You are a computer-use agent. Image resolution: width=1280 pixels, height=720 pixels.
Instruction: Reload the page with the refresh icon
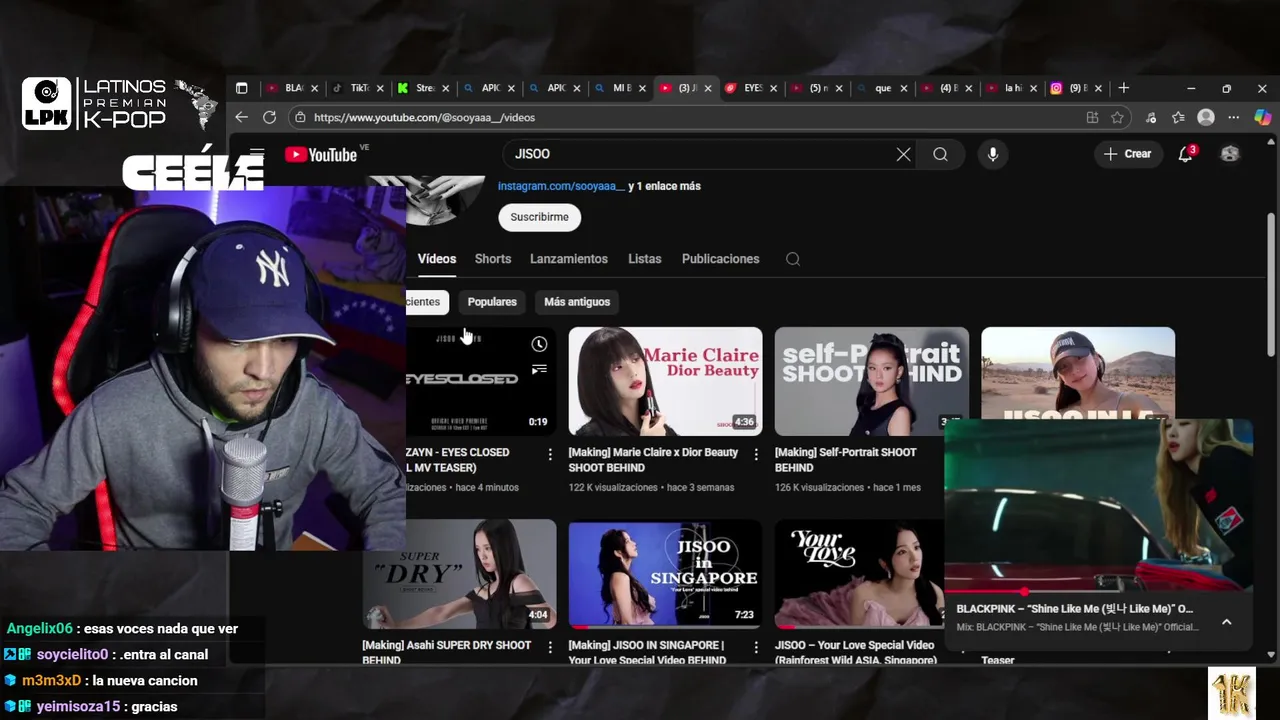pyautogui.click(x=269, y=117)
